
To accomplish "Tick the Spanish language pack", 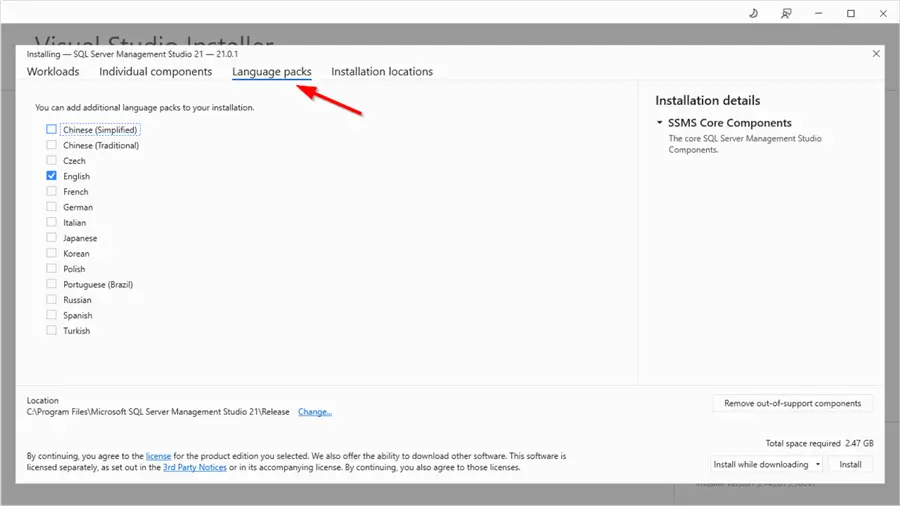I will coord(52,316).
